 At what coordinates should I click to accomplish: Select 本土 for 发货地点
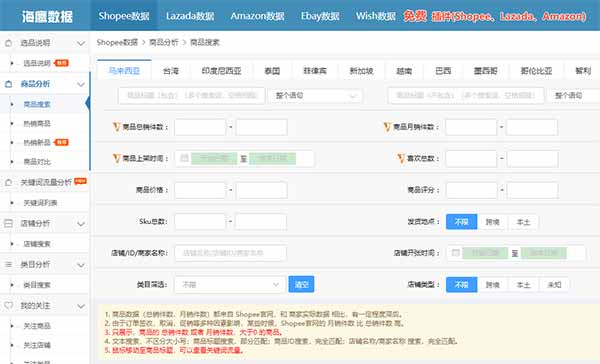click(523, 222)
